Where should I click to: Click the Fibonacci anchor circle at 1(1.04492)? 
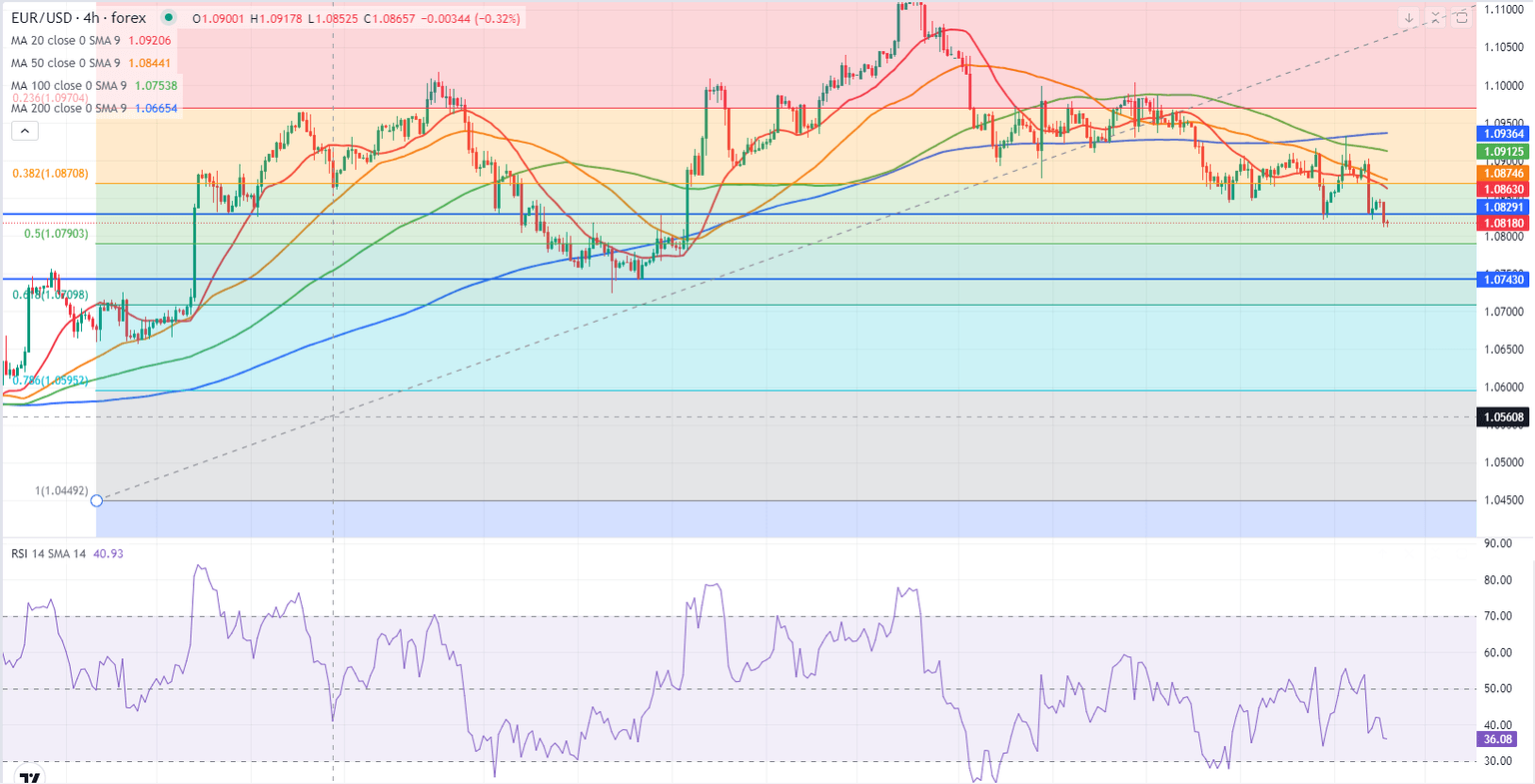(x=97, y=500)
